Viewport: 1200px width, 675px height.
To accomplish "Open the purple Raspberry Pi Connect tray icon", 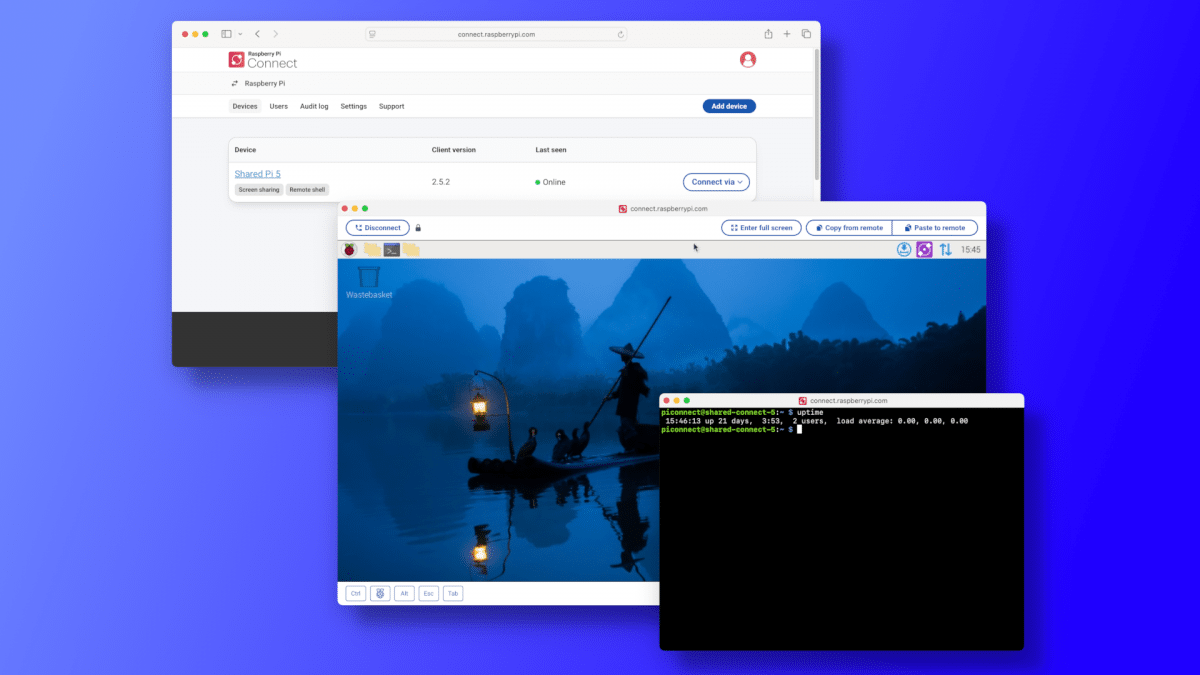I will pos(924,250).
